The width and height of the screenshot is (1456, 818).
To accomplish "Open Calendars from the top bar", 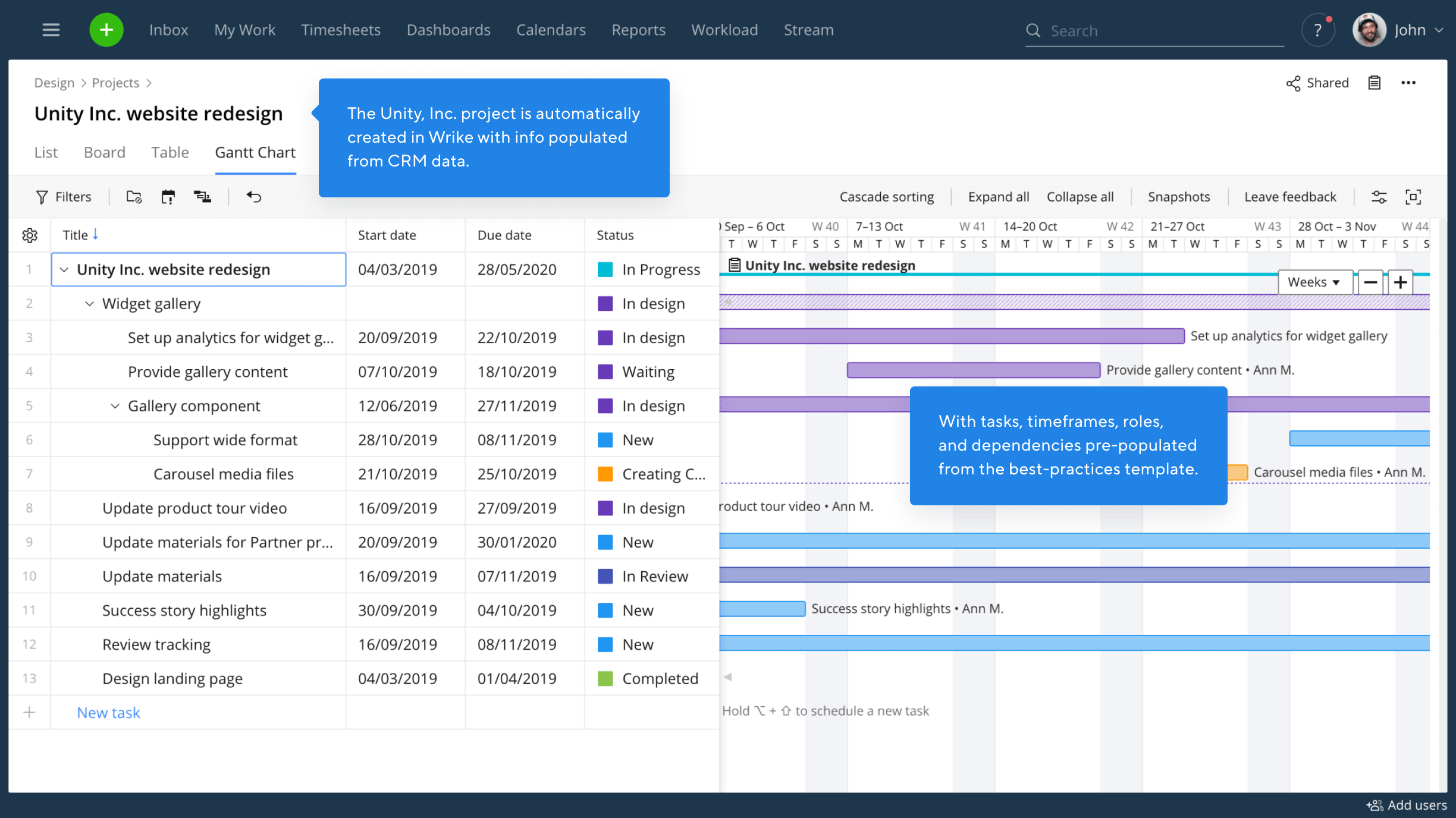I will [551, 30].
